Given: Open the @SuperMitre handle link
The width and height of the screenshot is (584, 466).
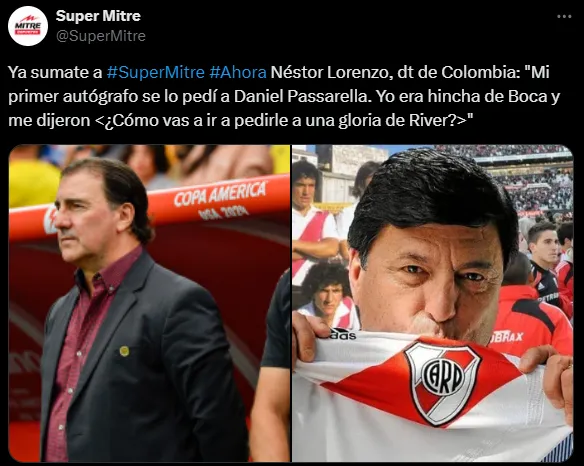Looking at the screenshot, I should (101, 36).
